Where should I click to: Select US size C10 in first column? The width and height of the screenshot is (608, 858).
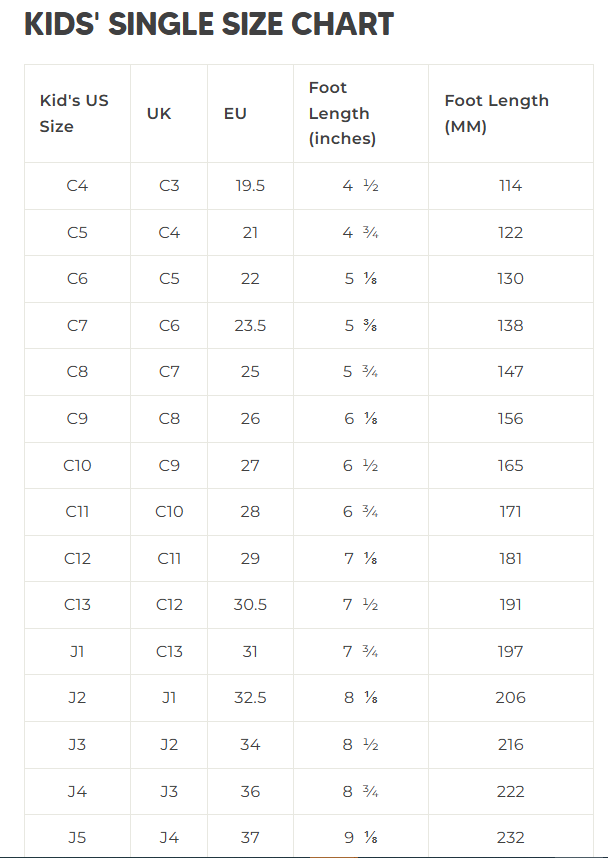point(77,465)
